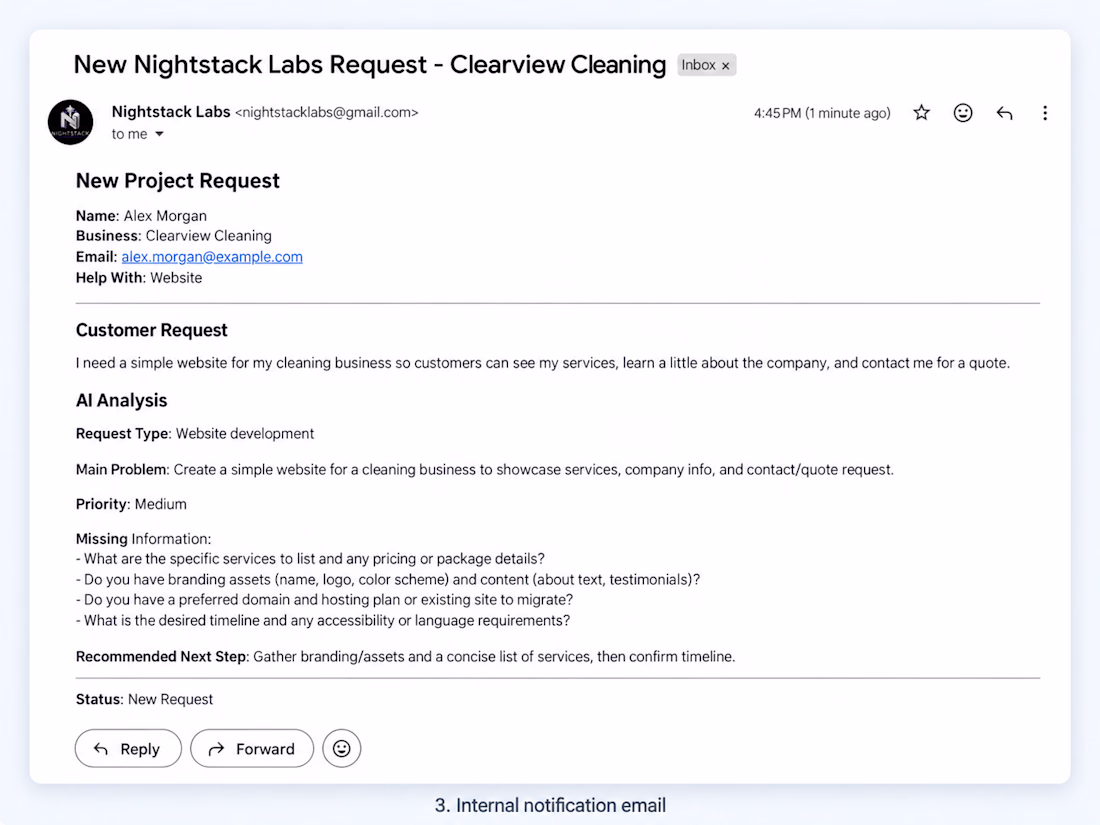Click the email subject line title
Viewport: 1100px width, 825px height.
[x=370, y=65]
